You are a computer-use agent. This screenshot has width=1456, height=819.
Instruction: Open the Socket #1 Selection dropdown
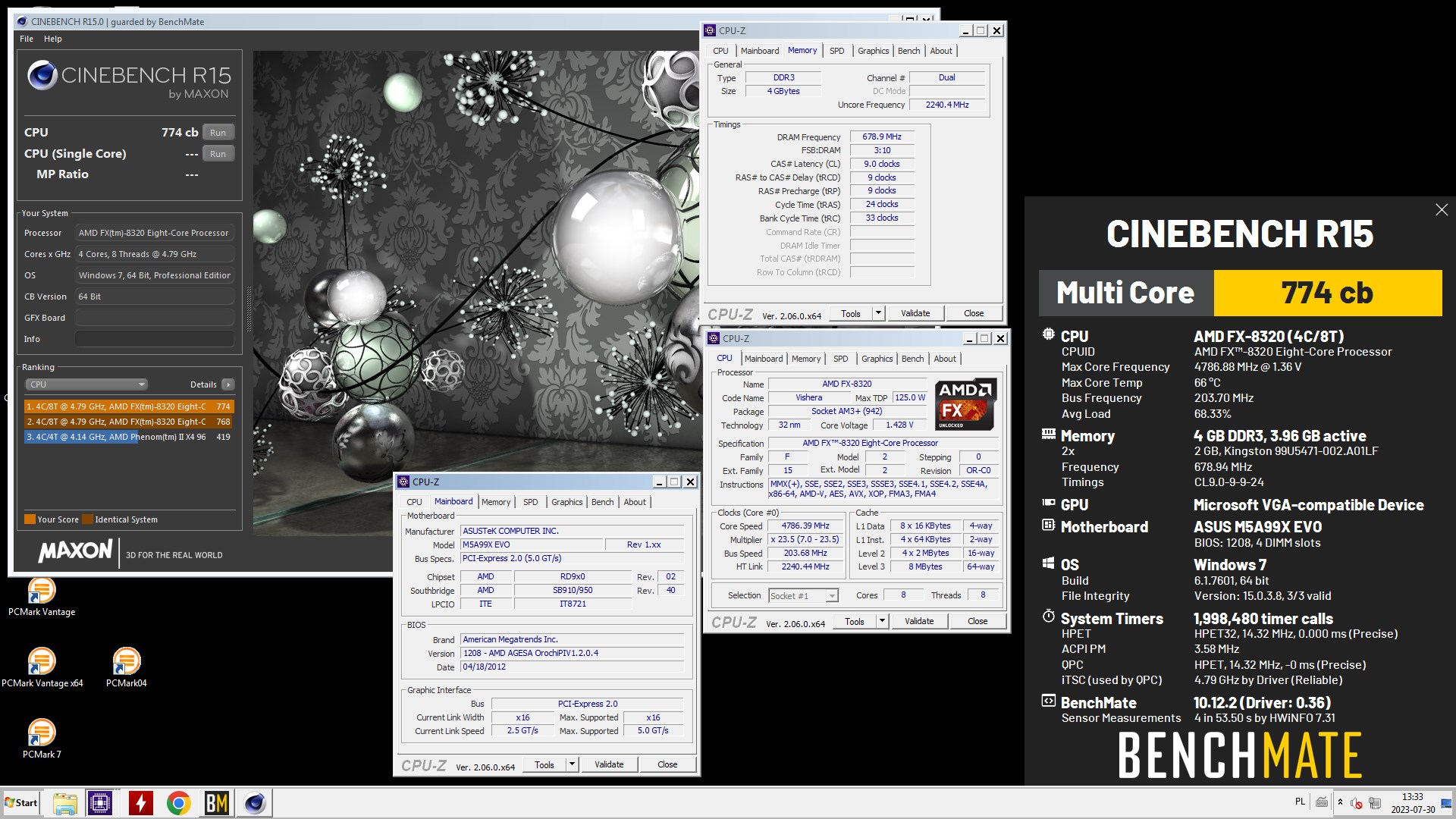pos(803,596)
